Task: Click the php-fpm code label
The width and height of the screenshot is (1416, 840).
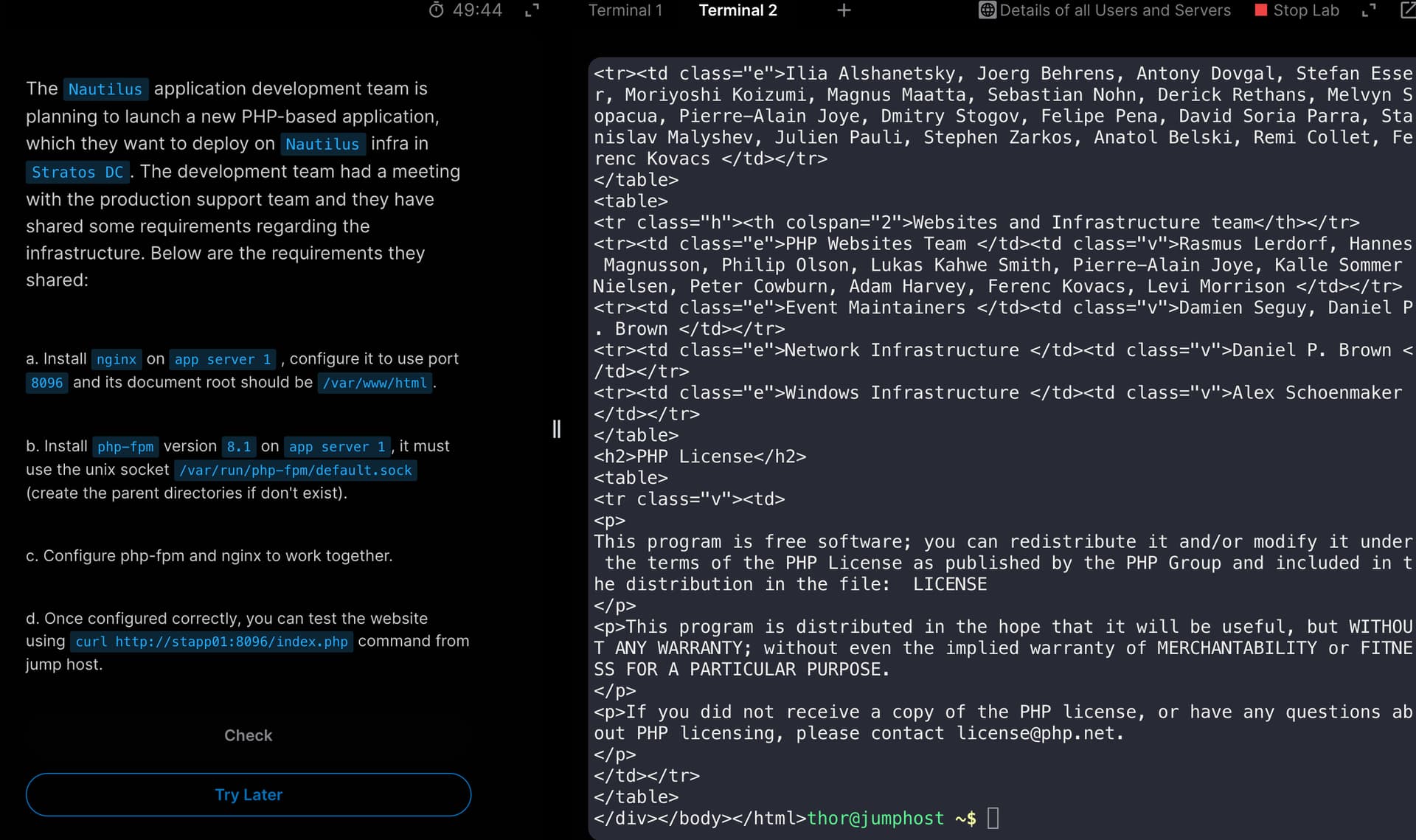Action: click(125, 446)
